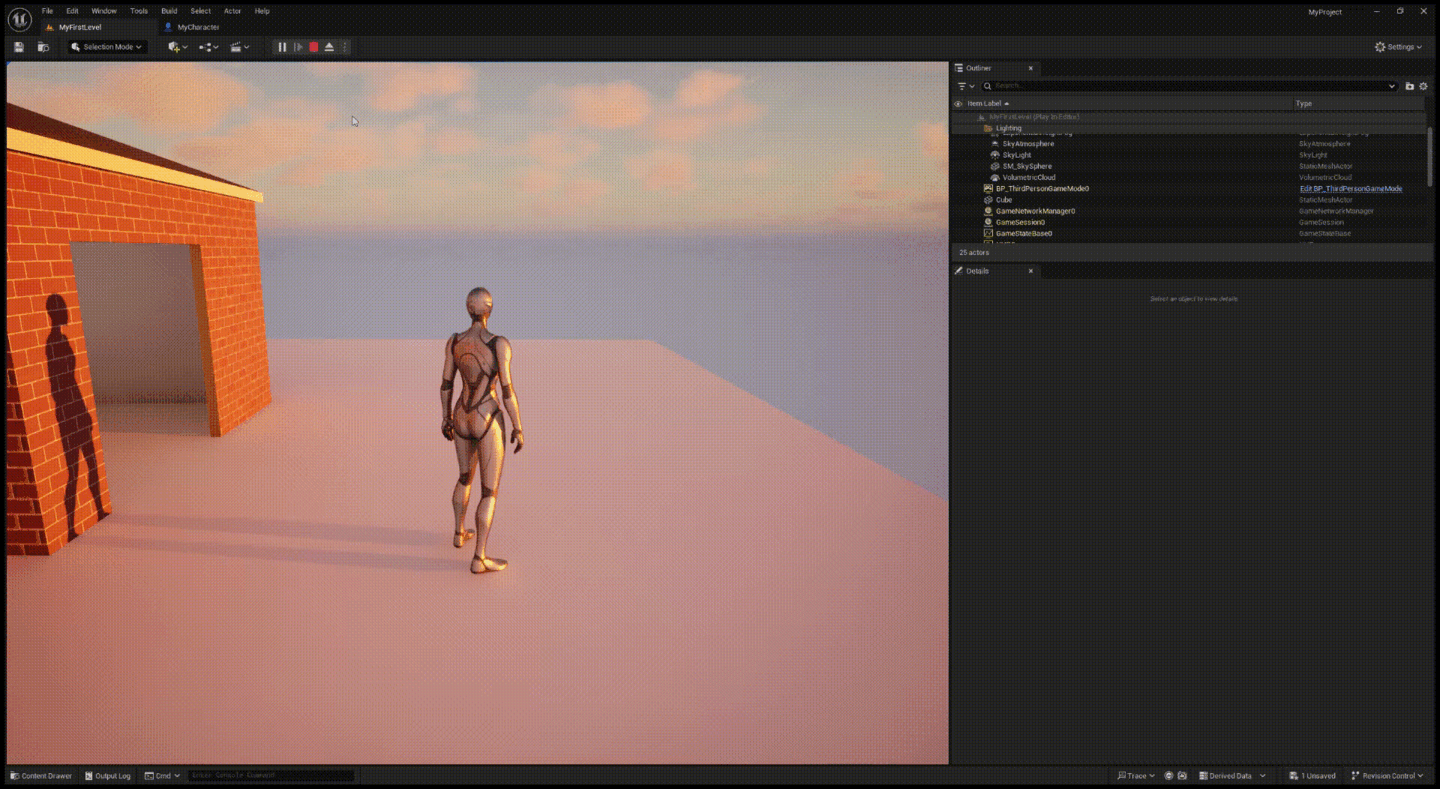Switch to the MyFirstLevel tab
This screenshot has height=789, width=1440.
click(x=80, y=27)
